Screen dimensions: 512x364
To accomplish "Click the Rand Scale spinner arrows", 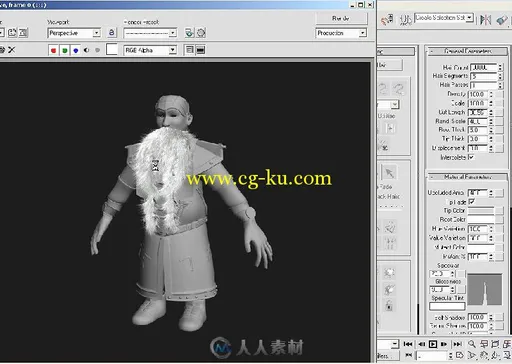I will [491, 121].
